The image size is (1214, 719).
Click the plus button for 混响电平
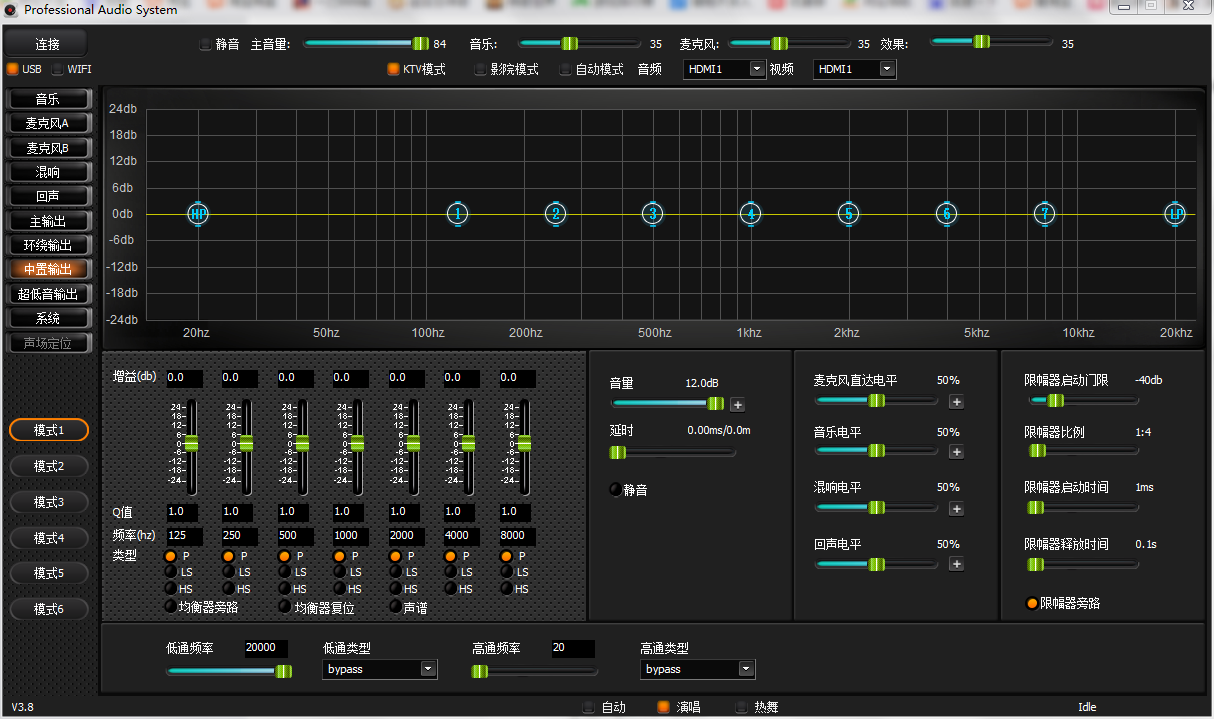[956, 509]
